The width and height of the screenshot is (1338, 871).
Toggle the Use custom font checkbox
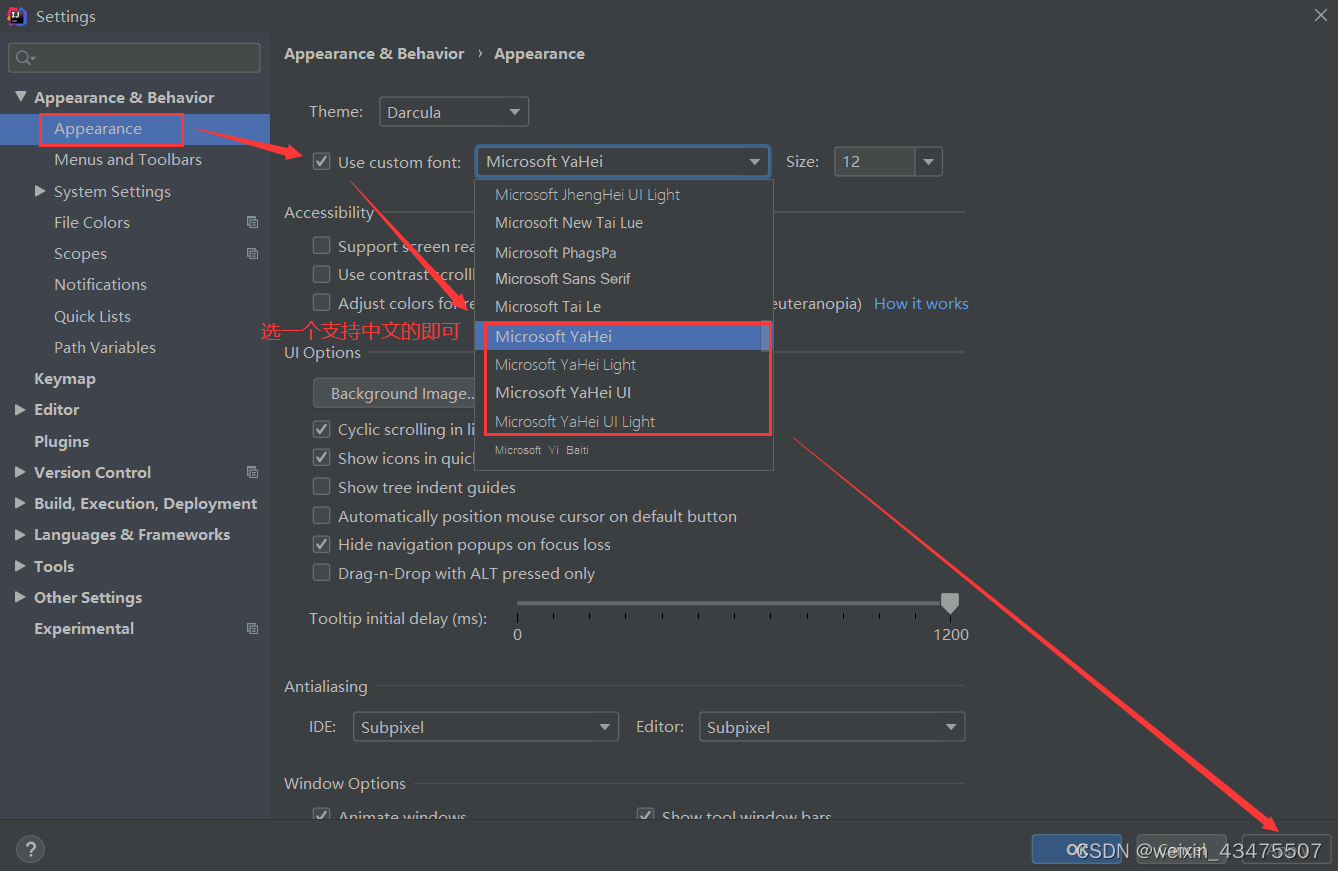pyautogui.click(x=321, y=161)
